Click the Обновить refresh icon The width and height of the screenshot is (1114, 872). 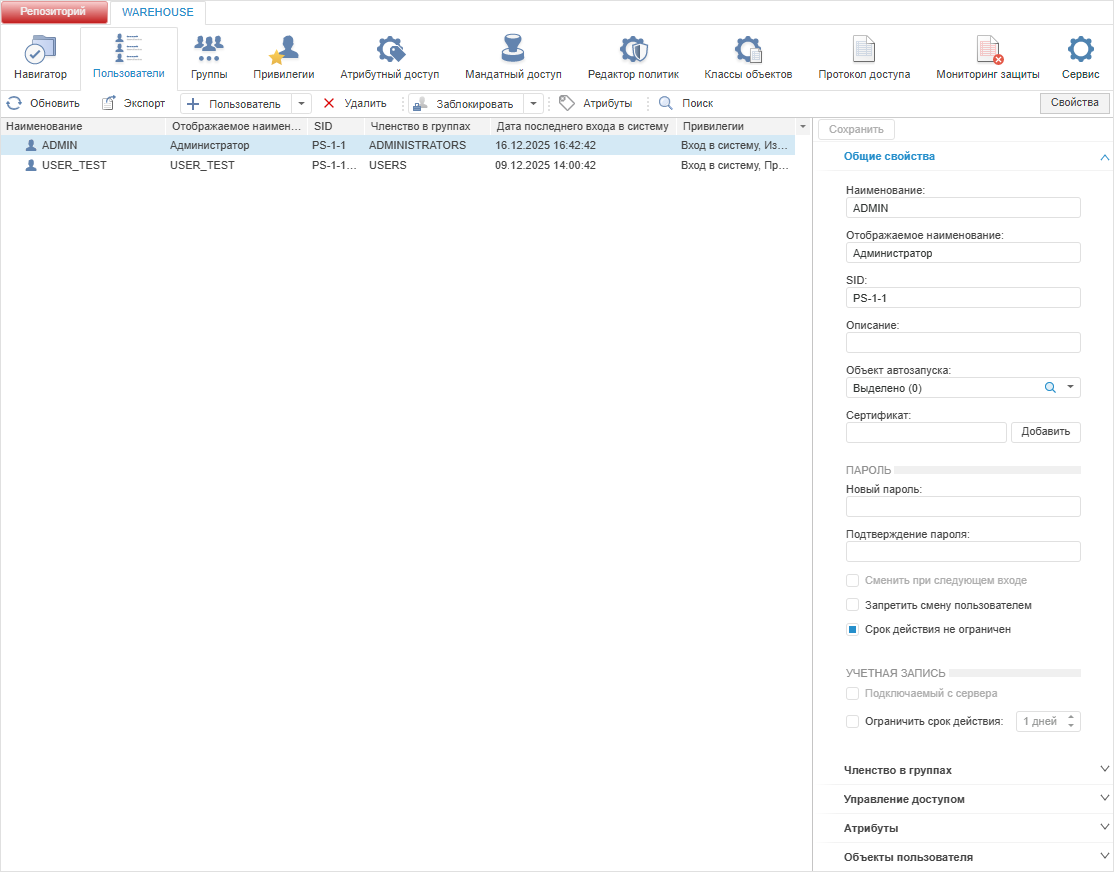(14, 103)
